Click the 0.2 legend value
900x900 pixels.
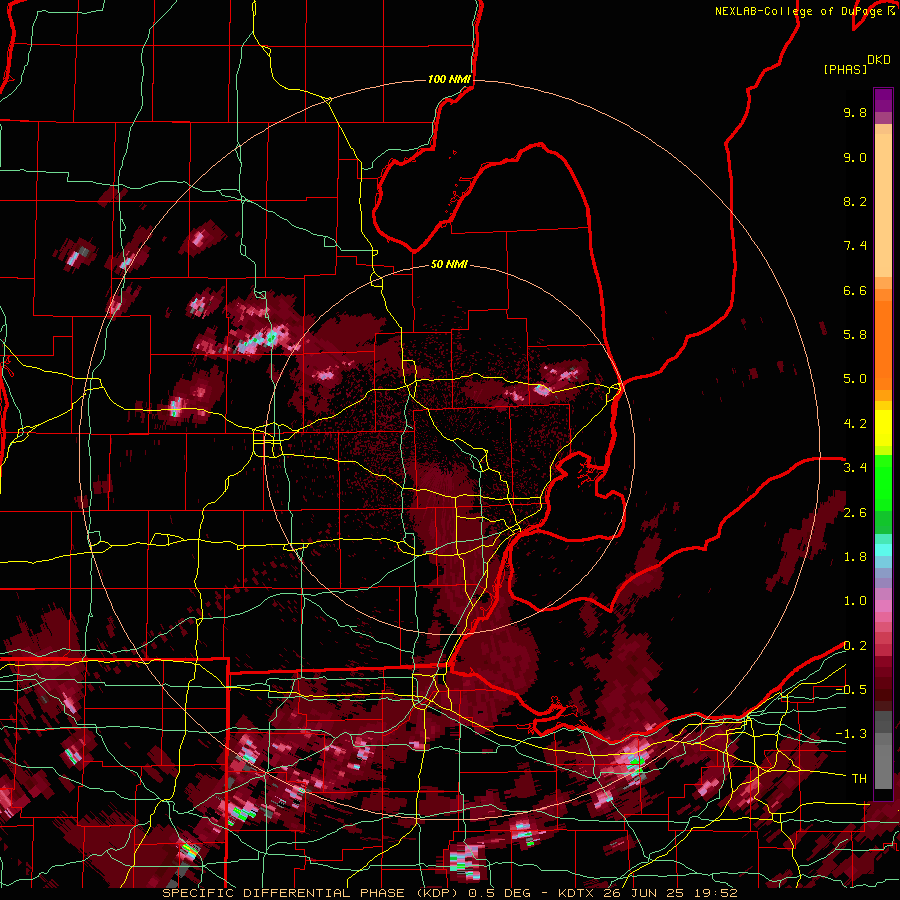click(855, 646)
